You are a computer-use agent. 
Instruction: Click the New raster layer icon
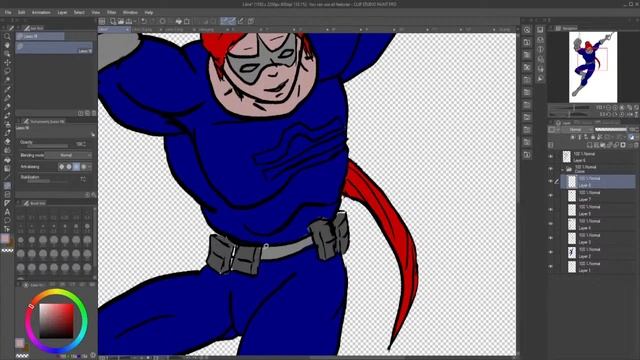pos(589,145)
